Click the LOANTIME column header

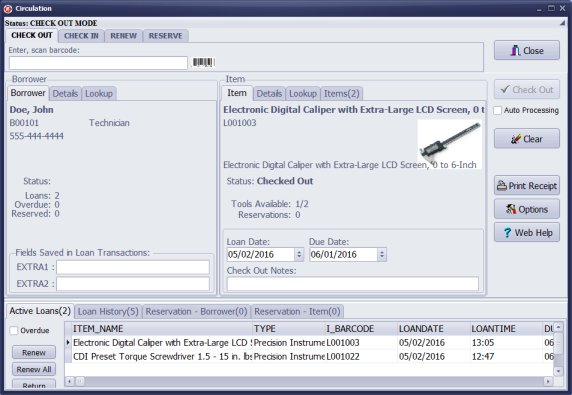pos(507,329)
